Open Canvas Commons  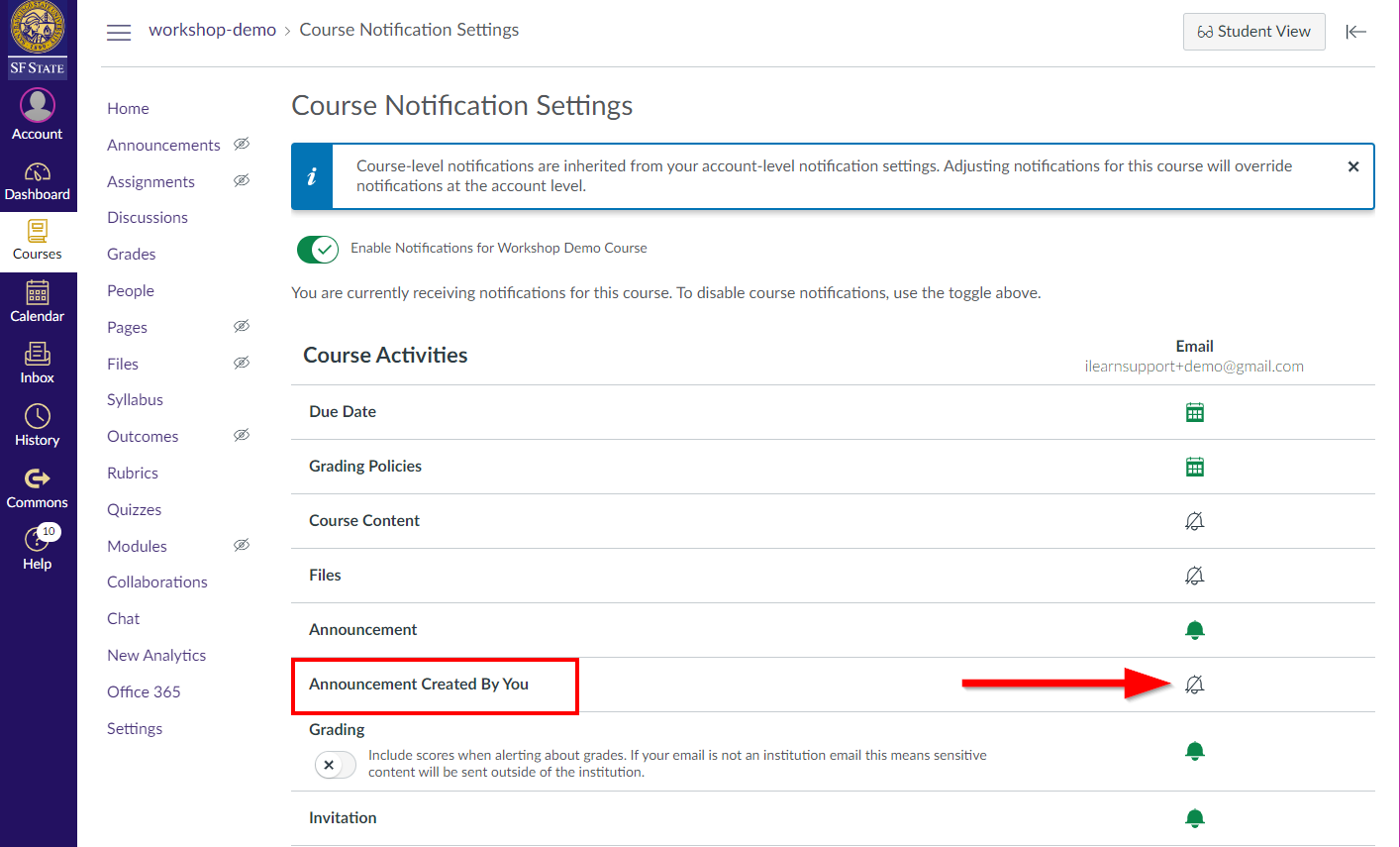38,488
